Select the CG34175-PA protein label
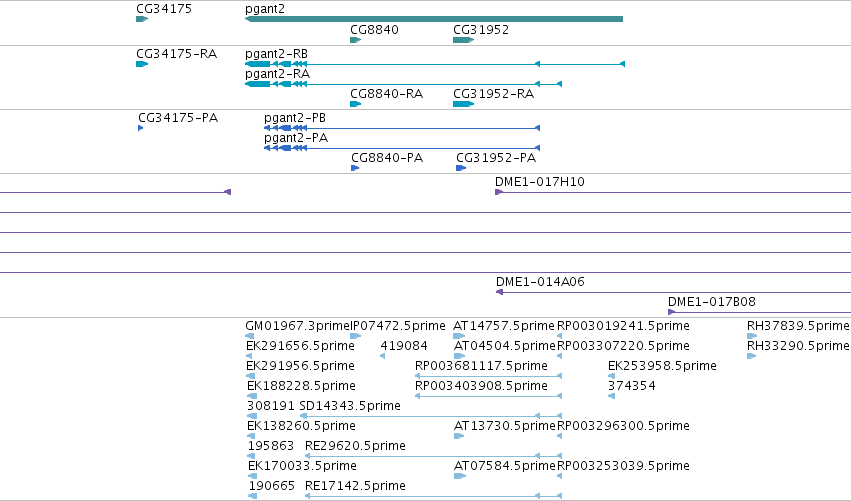Viewport: 851px width, 501px height. [x=178, y=118]
